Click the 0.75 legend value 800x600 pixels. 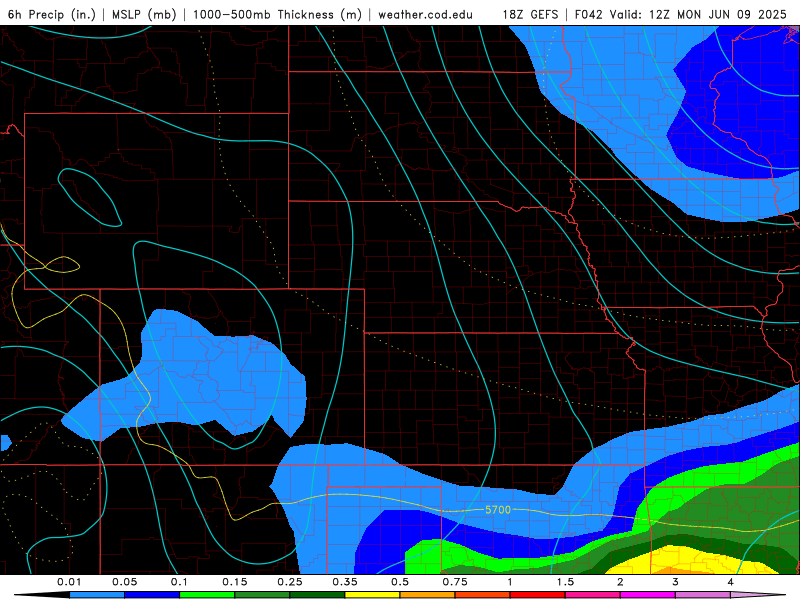coord(455,582)
